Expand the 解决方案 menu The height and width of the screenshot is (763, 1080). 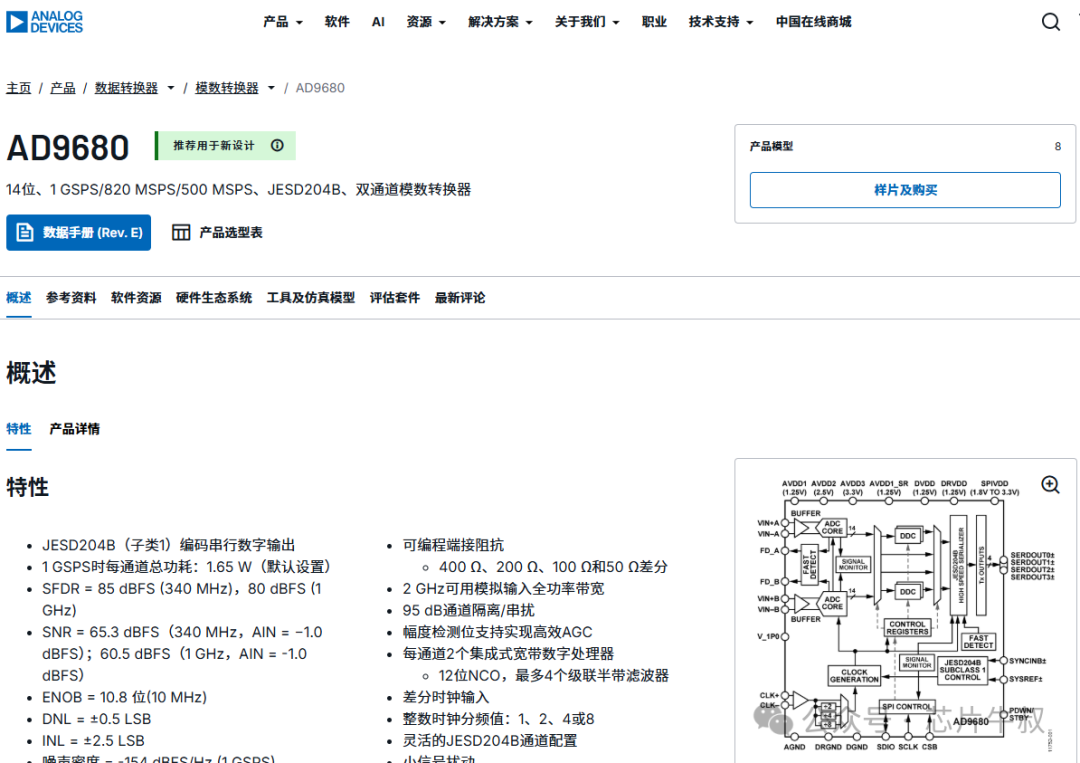pos(500,22)
